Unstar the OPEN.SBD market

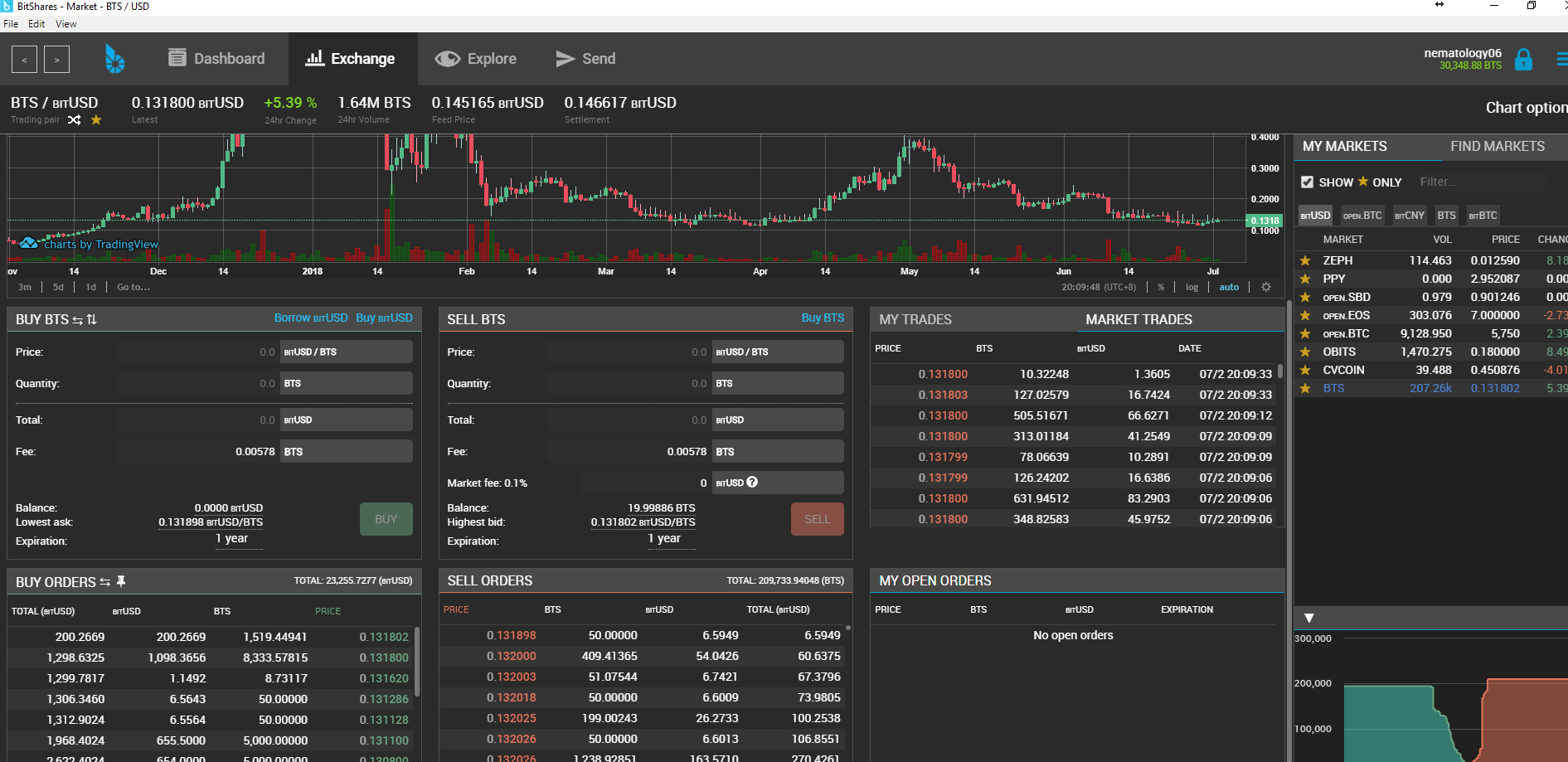[x=1305, y=297]
